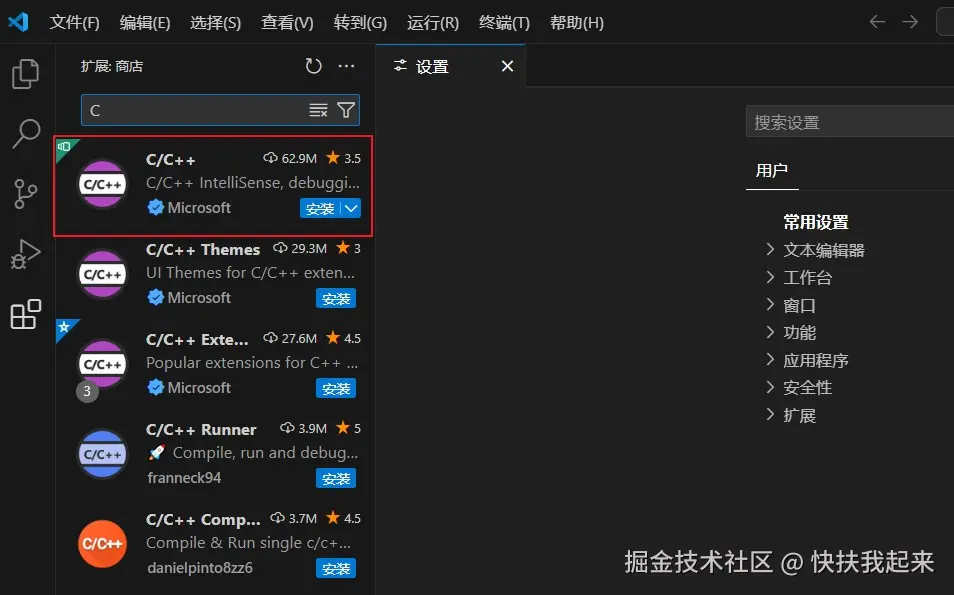Click the 搜索设置 search field
The width and height of the screenshot is (954, 595).
pos(850,122)
